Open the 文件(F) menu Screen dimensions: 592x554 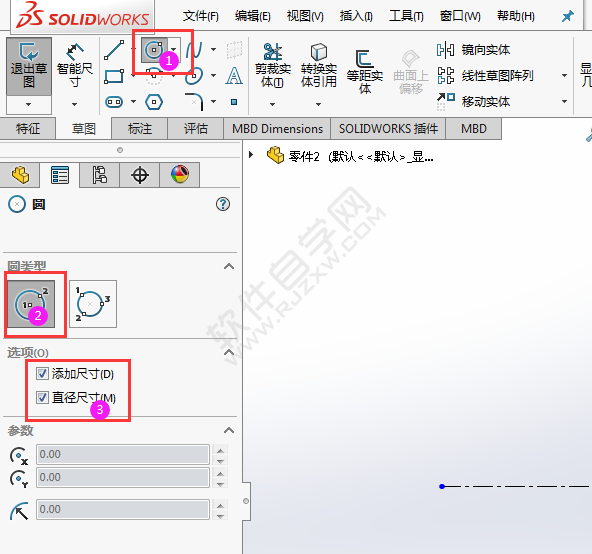[x=200, y=16]
